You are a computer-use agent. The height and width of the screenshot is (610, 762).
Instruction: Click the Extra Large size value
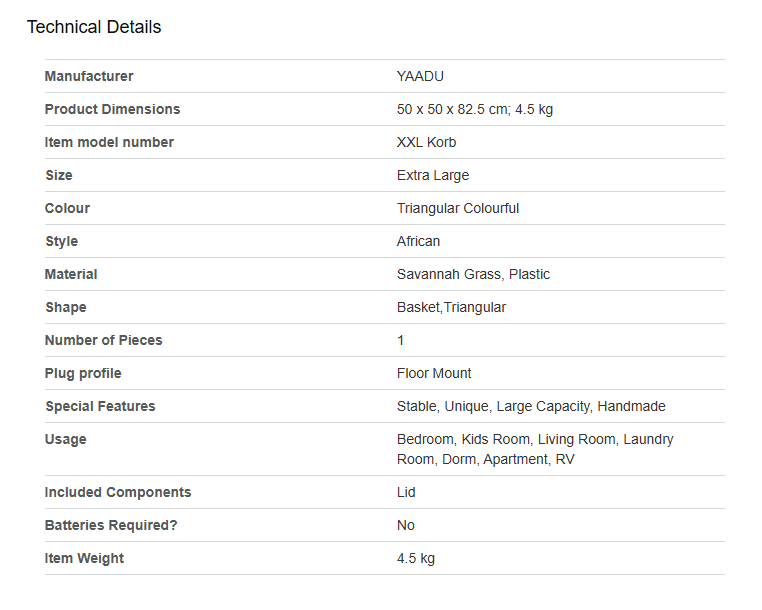[433, 175]
